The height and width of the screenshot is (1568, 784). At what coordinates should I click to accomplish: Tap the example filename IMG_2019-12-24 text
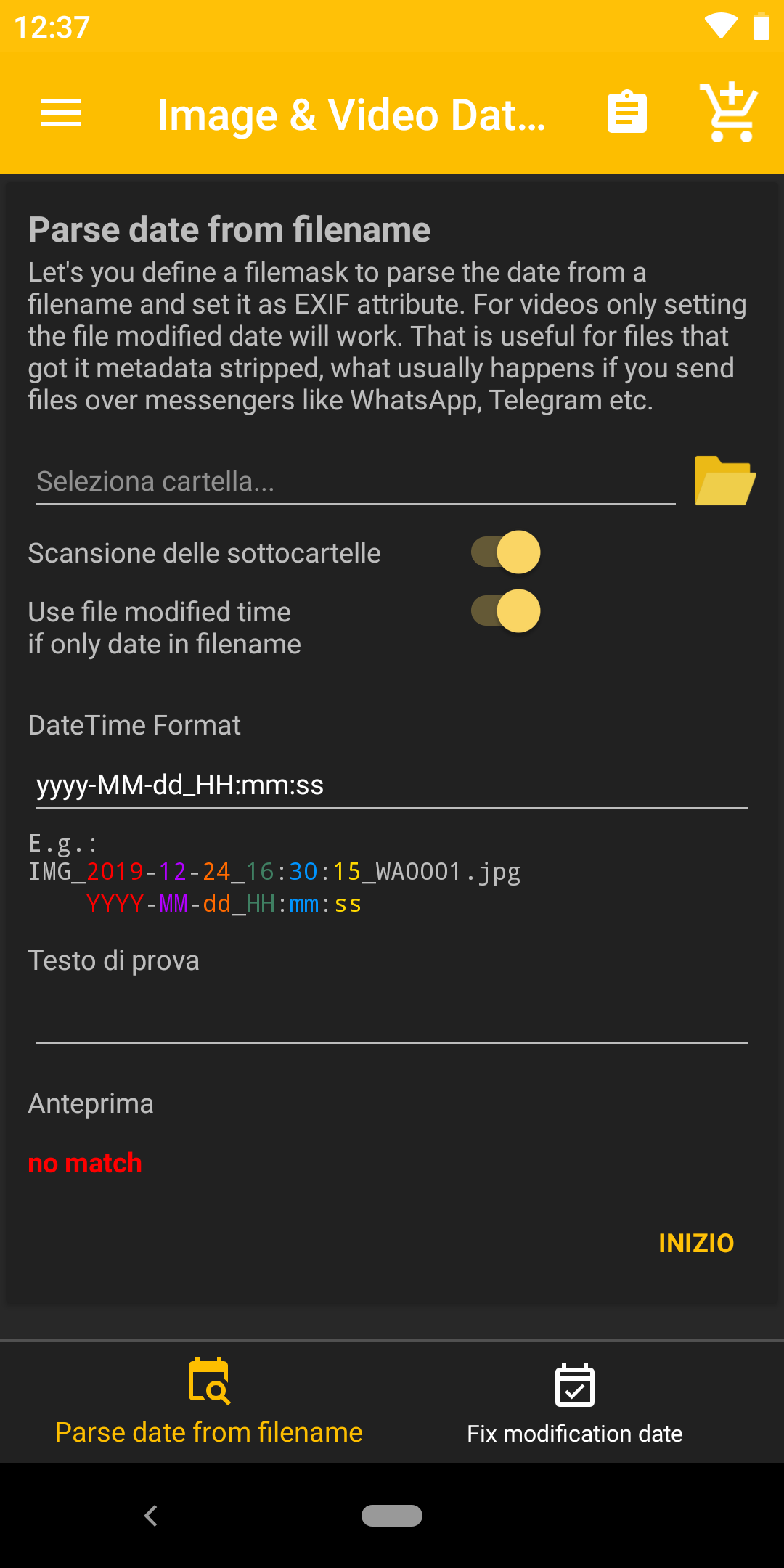(274, 872)
